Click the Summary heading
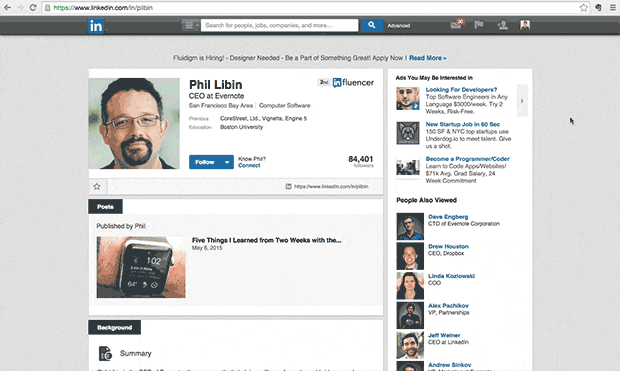This screenshot has height=371, width=620. (136, 354)
